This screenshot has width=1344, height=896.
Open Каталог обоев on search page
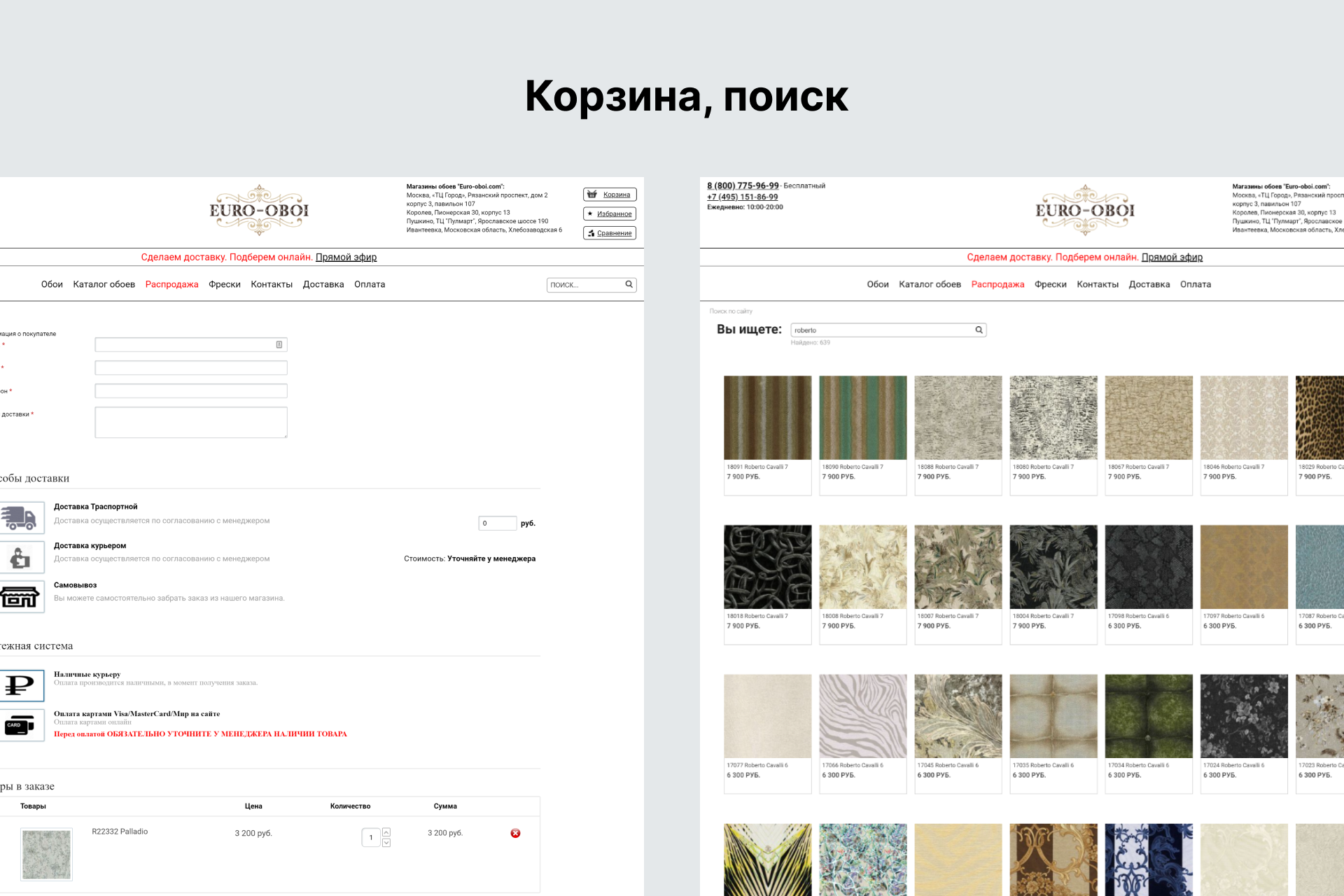click(x=930, y=284)
